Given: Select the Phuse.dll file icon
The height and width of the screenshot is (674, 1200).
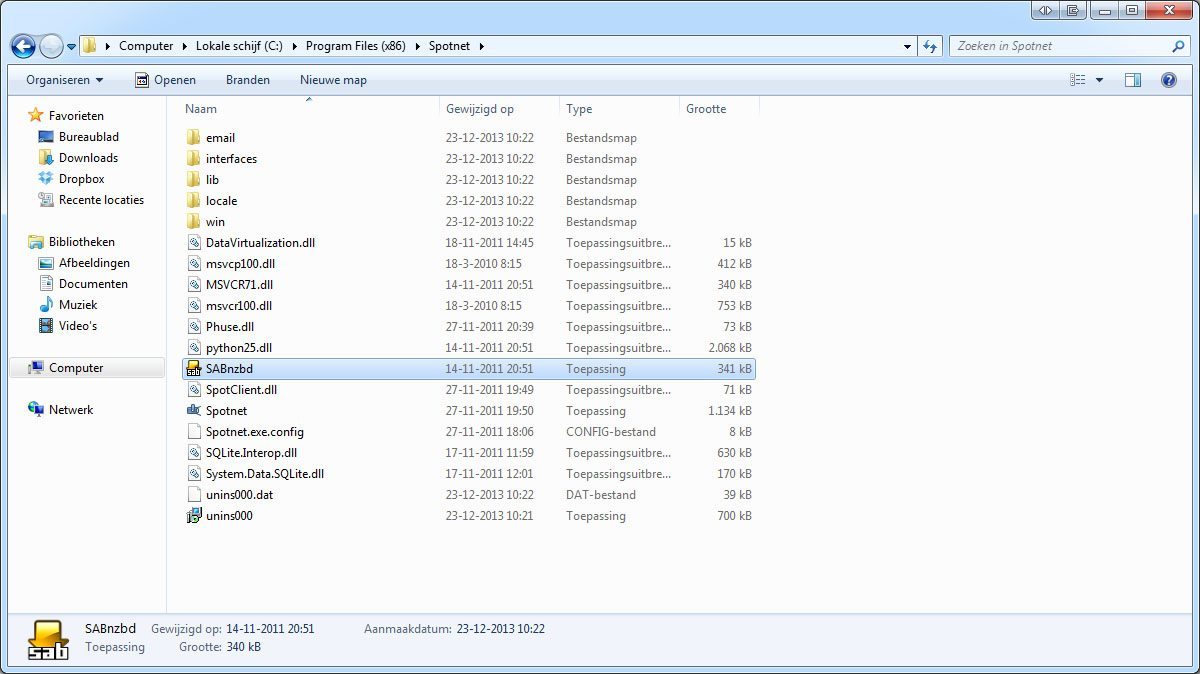Looking at the screenshot, I should point(194,327).
